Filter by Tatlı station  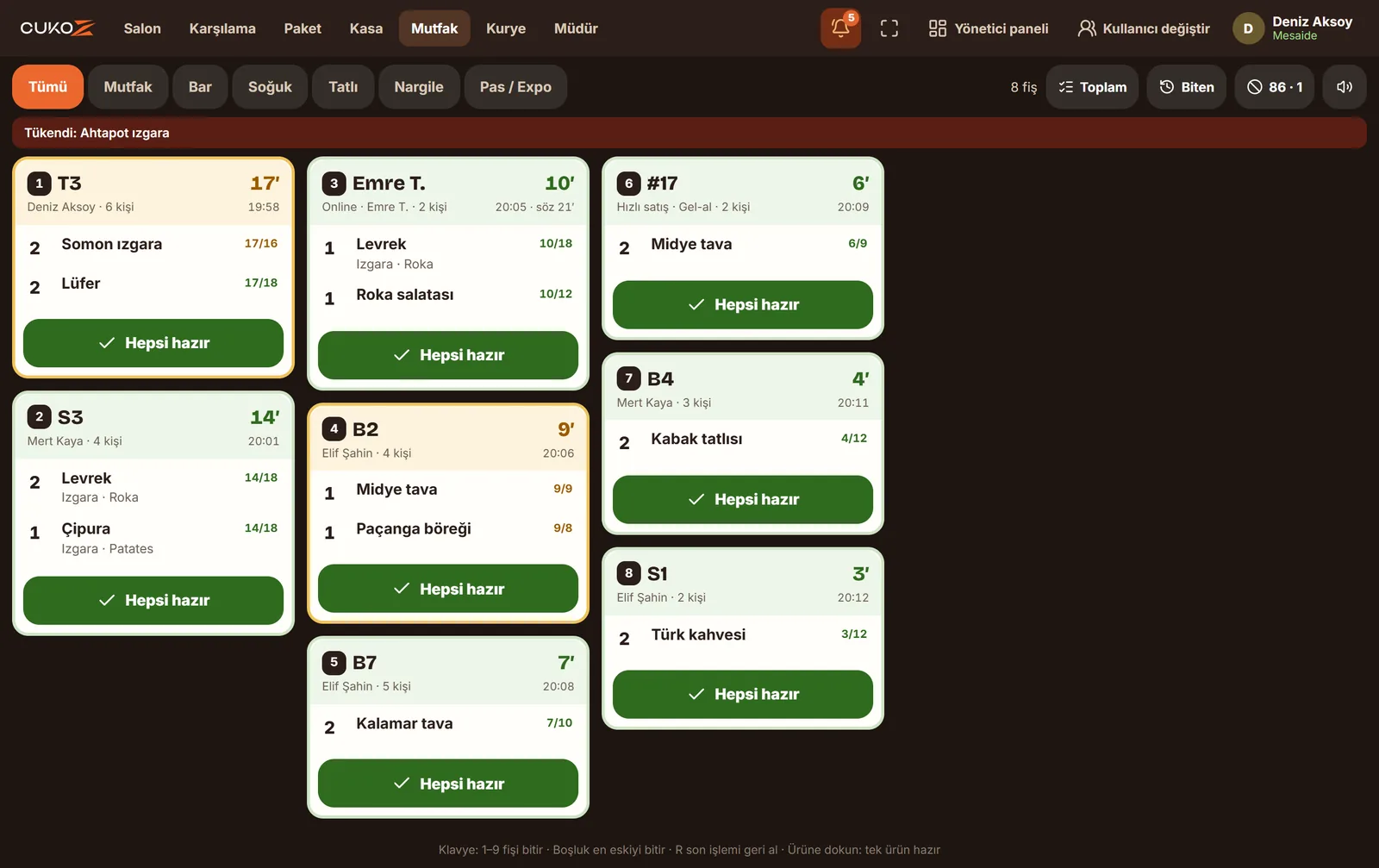[x=343, y=87]
